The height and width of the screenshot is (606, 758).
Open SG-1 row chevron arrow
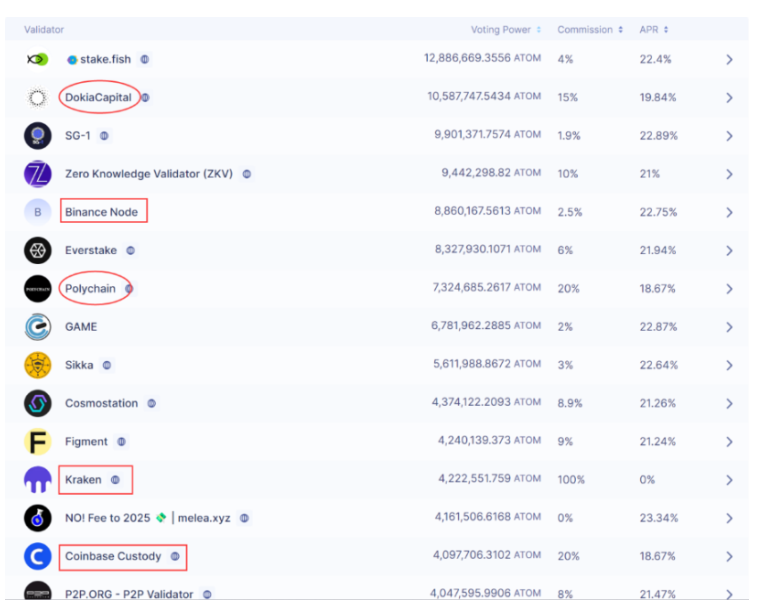pyautogui.click(x=729, y=136)
